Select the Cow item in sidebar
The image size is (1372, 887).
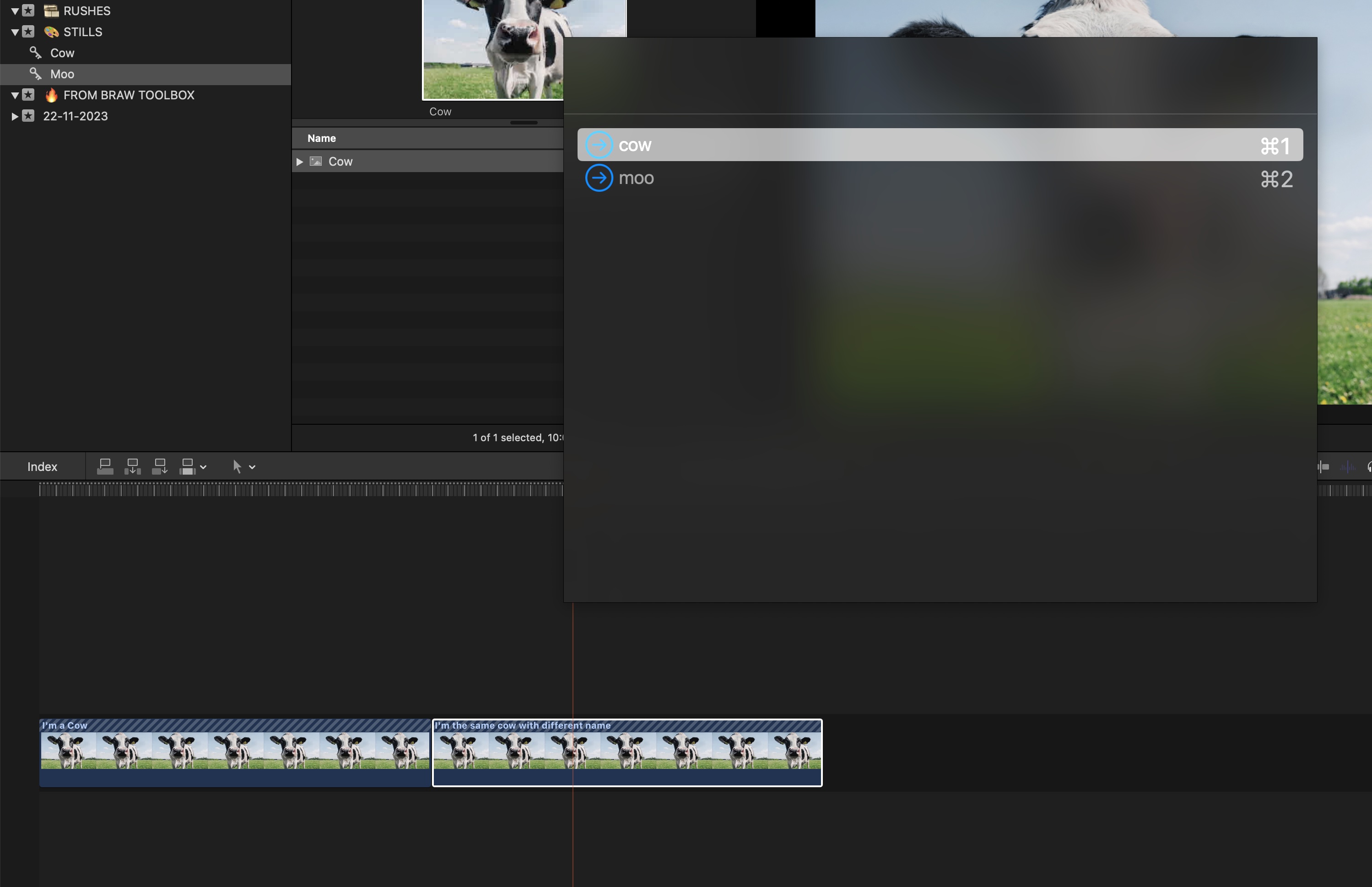click(x=62, y=52)
